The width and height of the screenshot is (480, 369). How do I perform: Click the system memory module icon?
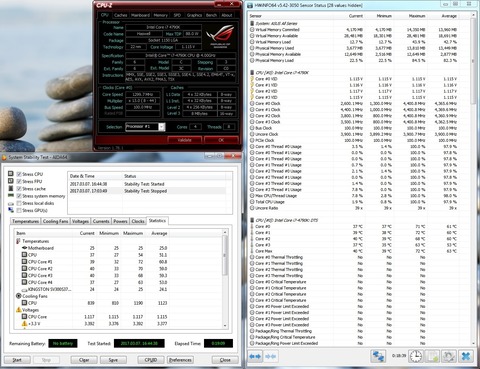coord(11,196)
